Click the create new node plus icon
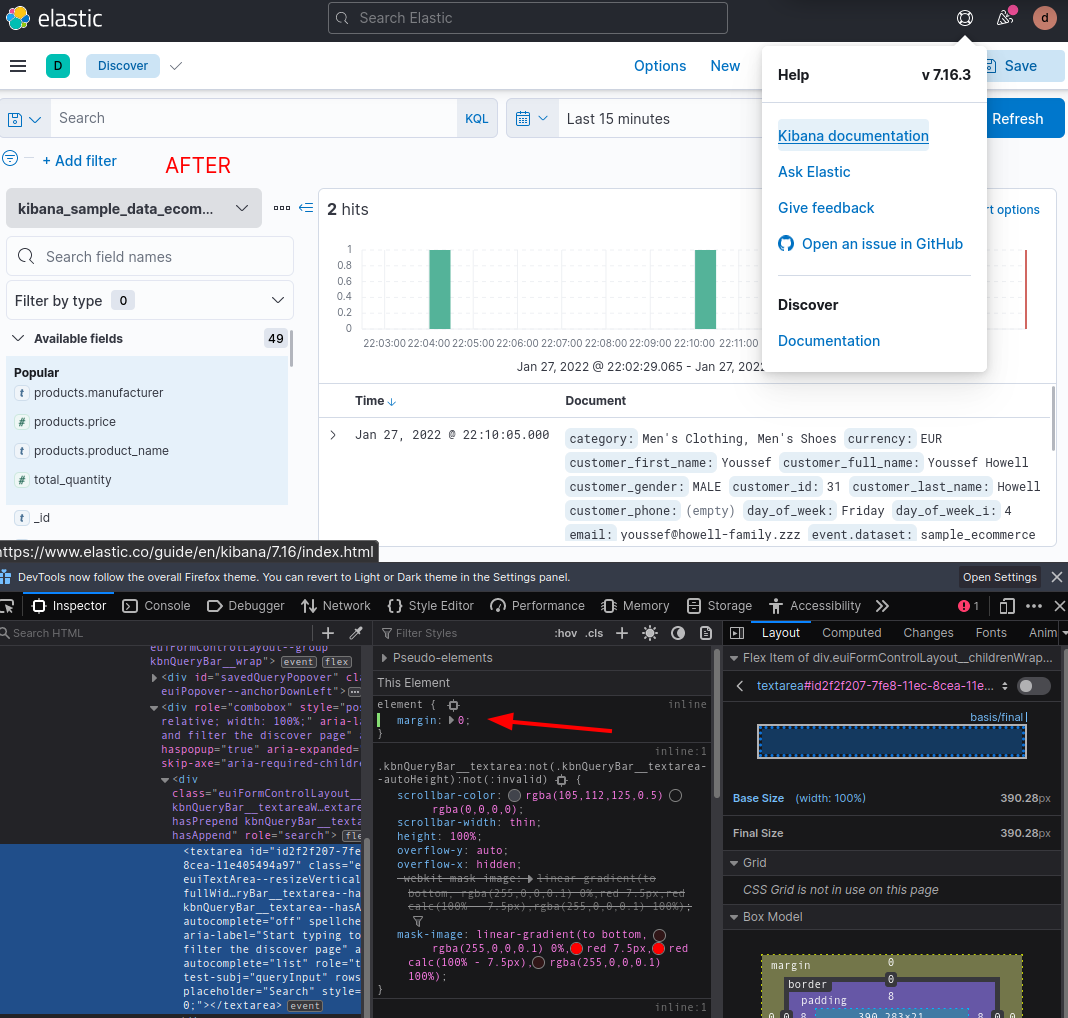This screenshot has width=1068, height=1018. 328,633
